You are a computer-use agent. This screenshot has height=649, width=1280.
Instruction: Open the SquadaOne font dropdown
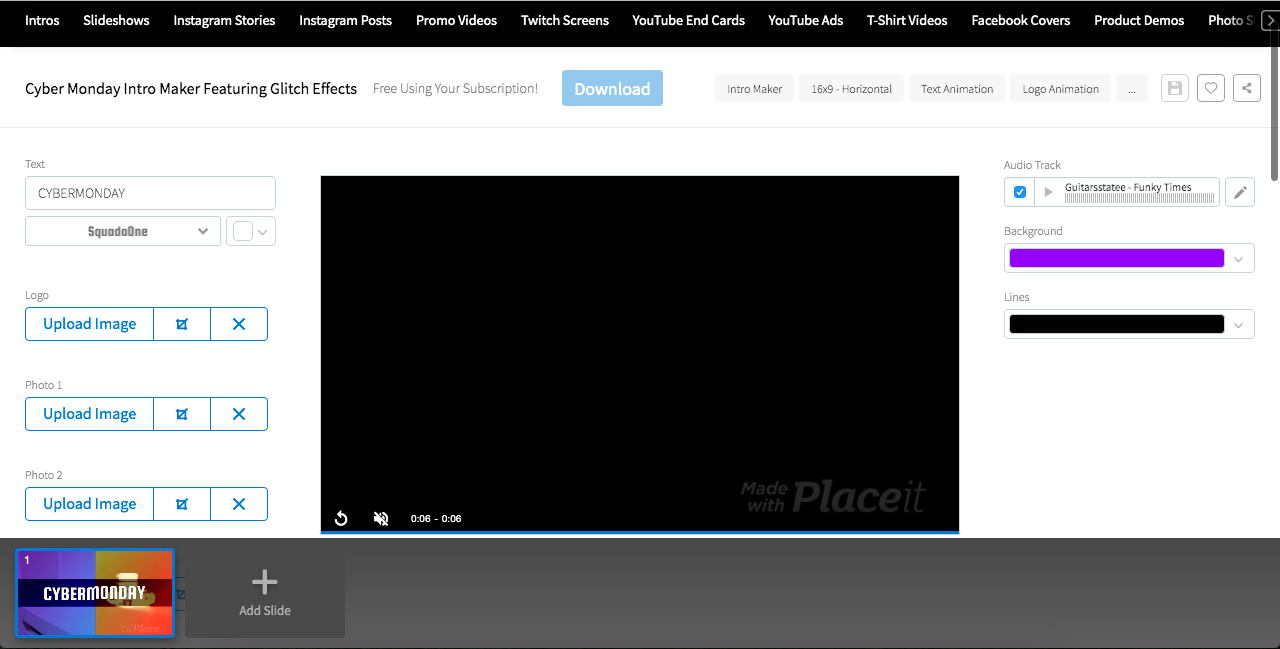[x=123, y=231]
